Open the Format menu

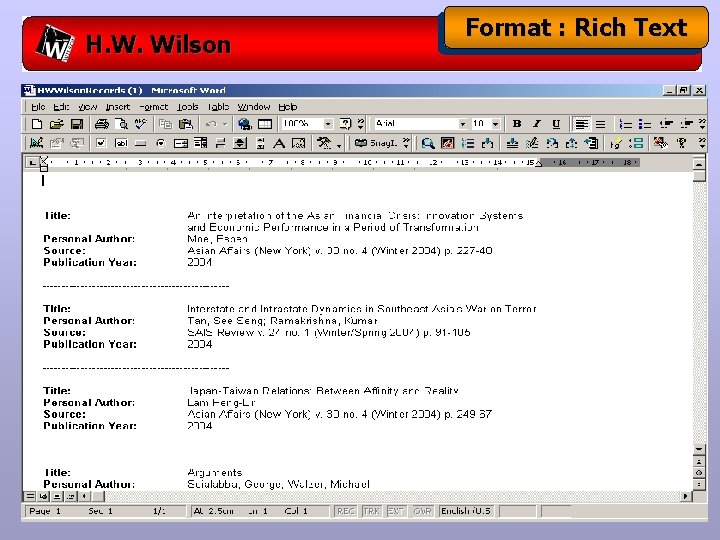(x=154, y=107)
